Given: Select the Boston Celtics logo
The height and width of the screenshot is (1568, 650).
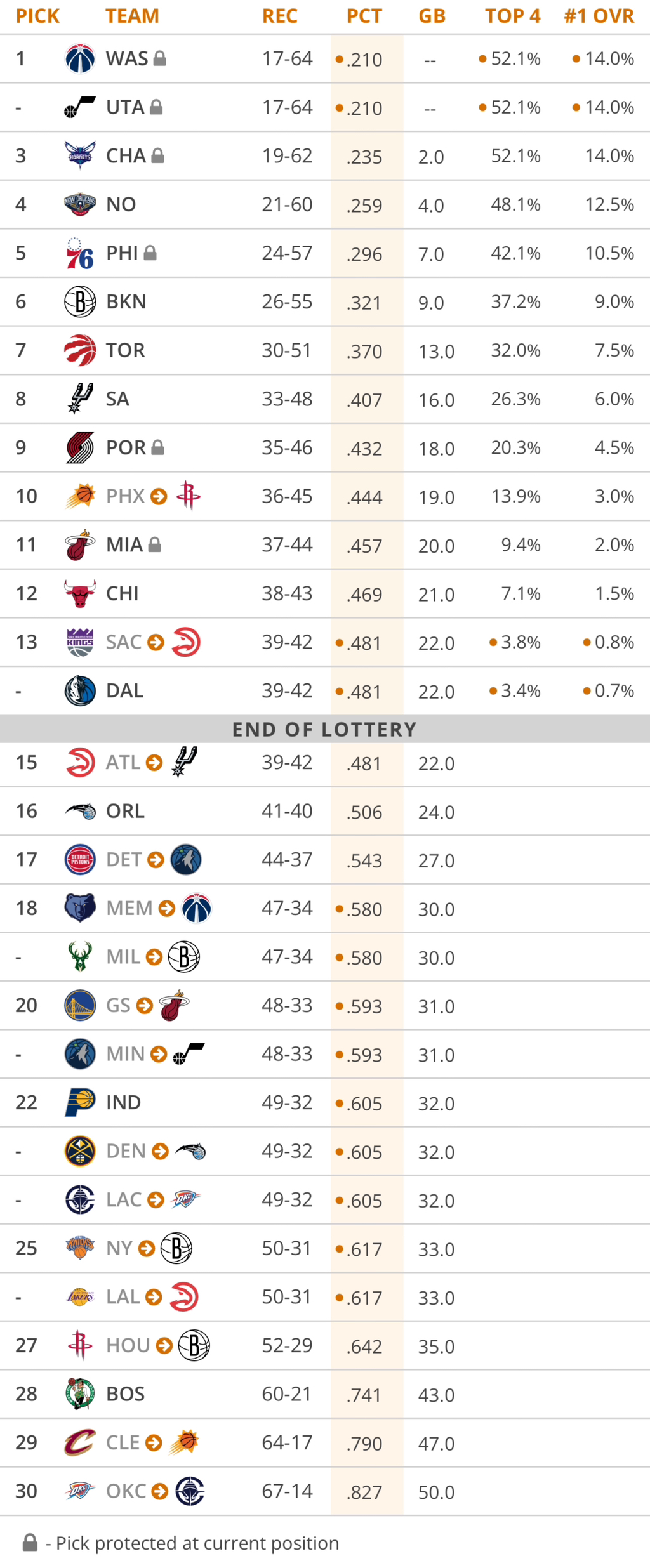Looking at the screenshot, I should click(x=80, y=1393).
